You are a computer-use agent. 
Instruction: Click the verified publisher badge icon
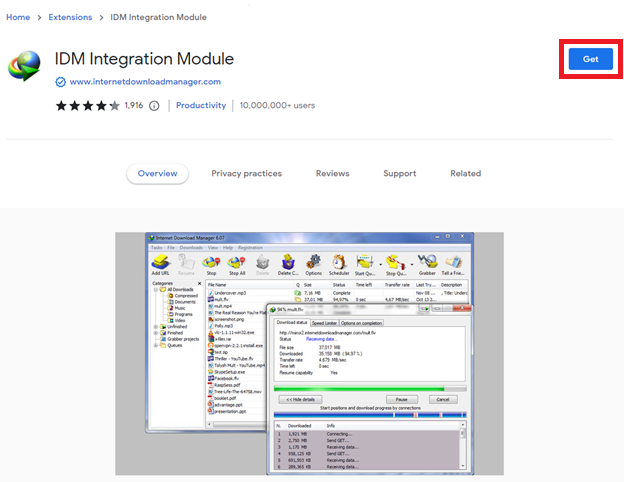60,82
